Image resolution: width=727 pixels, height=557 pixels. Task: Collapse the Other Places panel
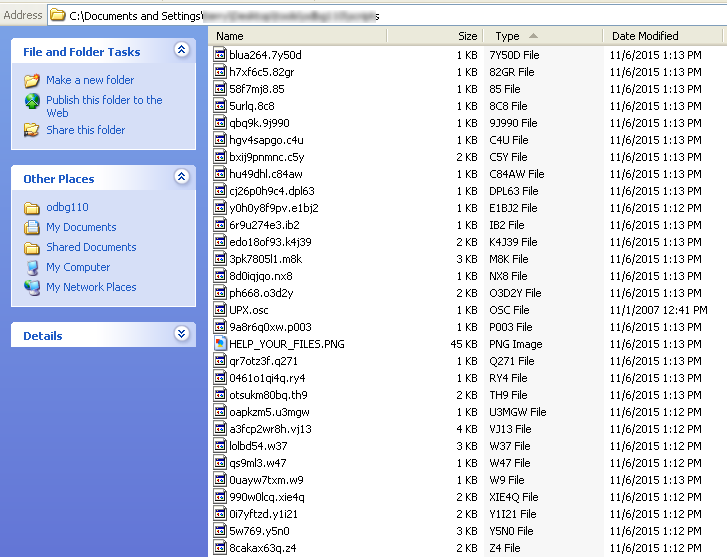pos(181,176)
